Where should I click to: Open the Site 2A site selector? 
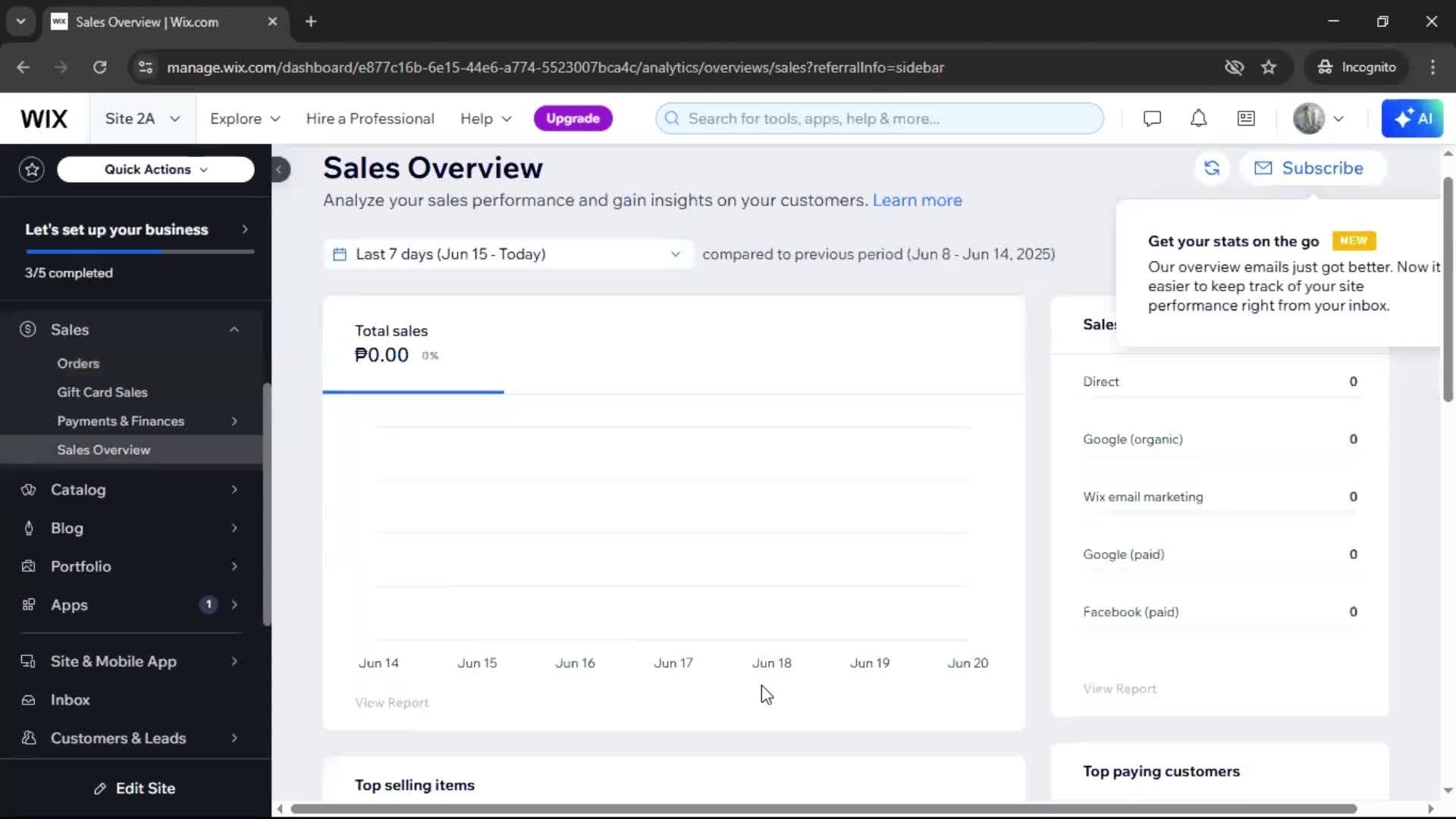point(143,119)
